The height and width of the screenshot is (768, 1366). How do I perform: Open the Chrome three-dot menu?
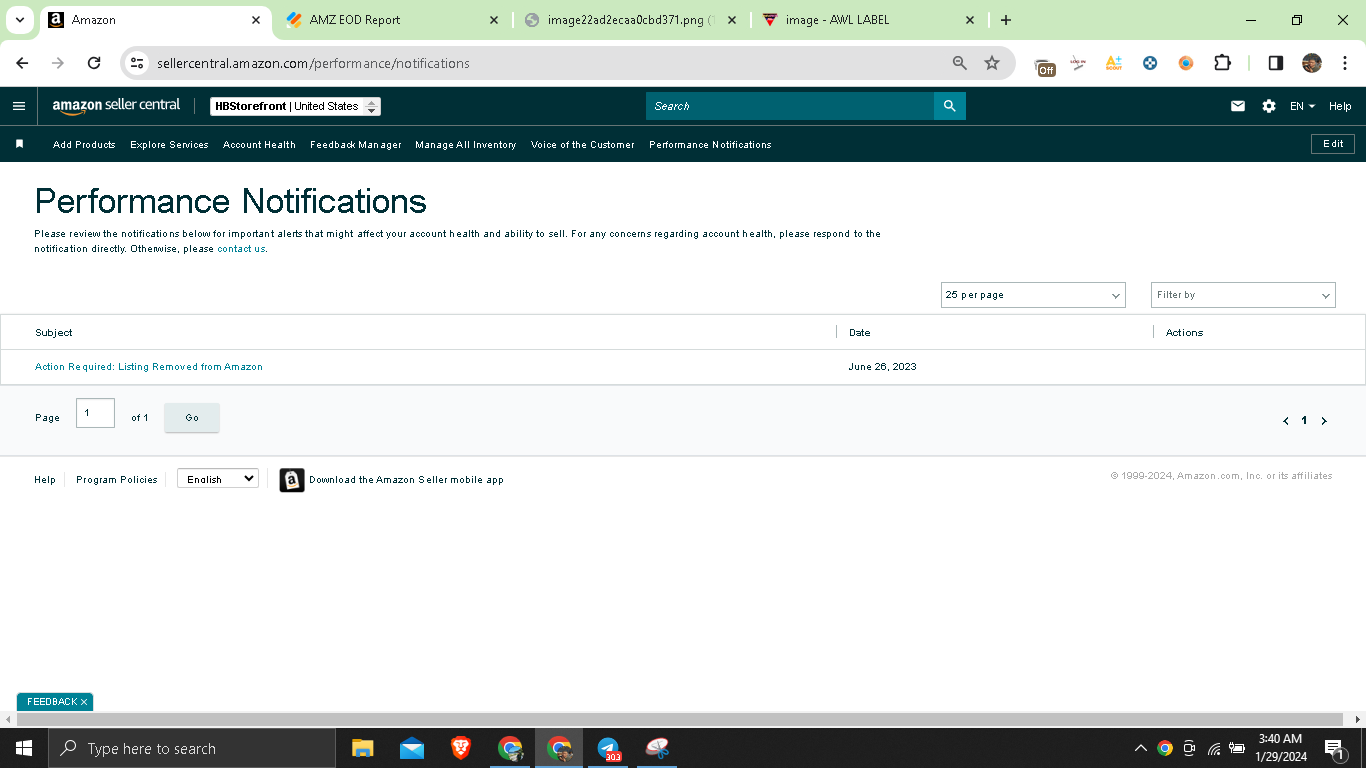(x=1345, y=63)
